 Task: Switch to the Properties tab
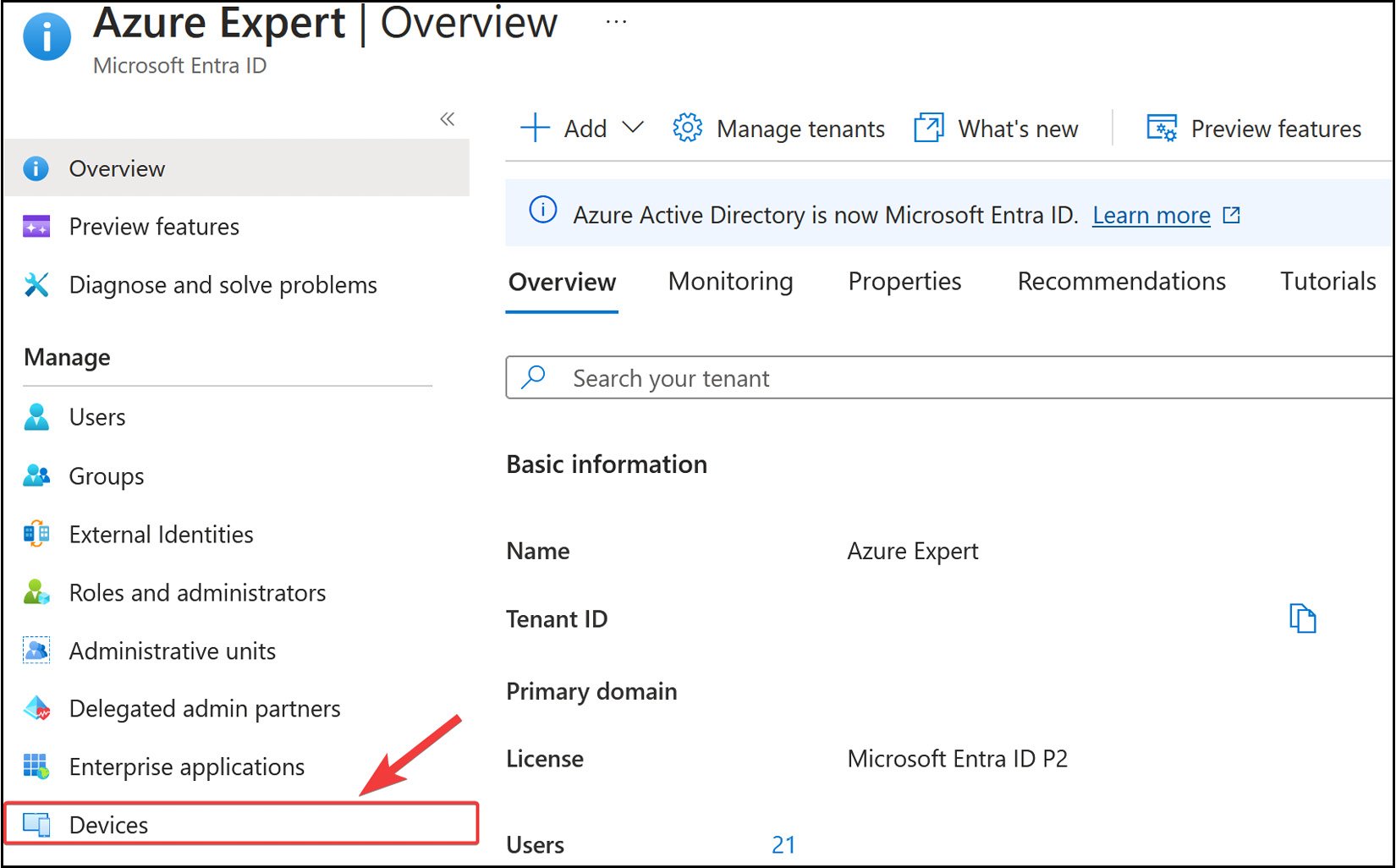tap(904, 281)
